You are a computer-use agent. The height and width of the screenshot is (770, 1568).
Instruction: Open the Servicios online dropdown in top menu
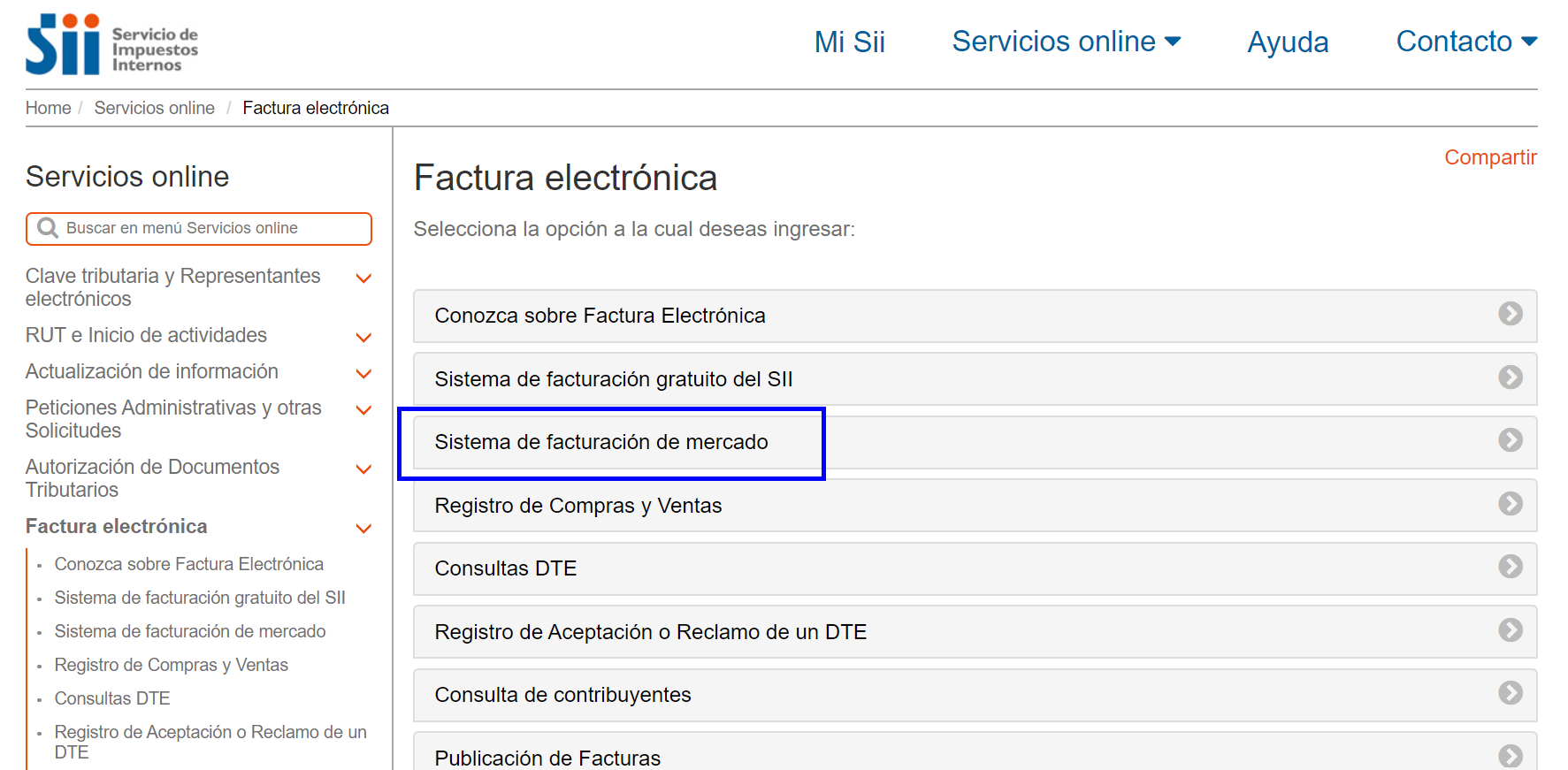1066,42
